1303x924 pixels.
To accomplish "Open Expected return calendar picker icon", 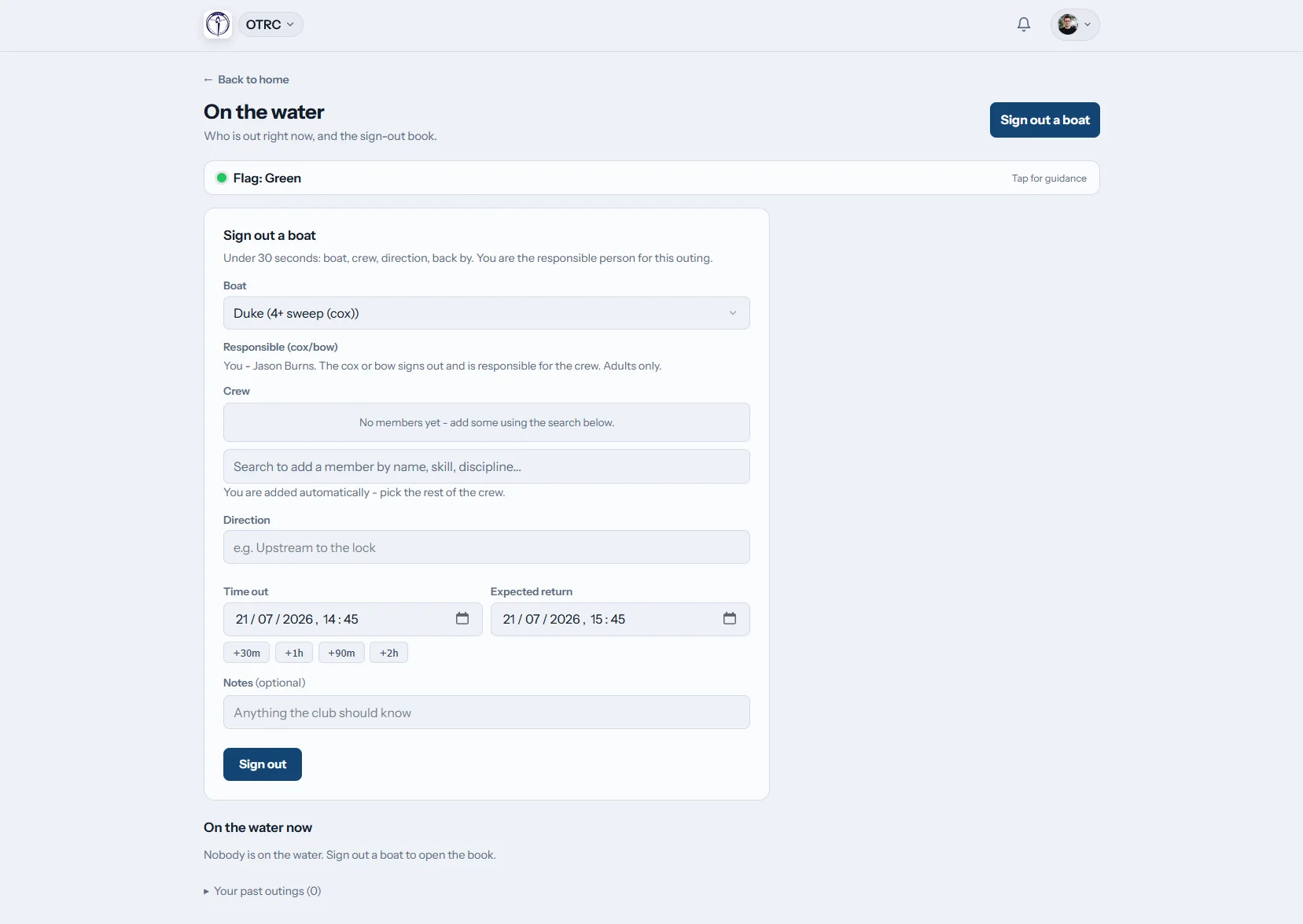I will pyautogui.click(x=730, y=619).
